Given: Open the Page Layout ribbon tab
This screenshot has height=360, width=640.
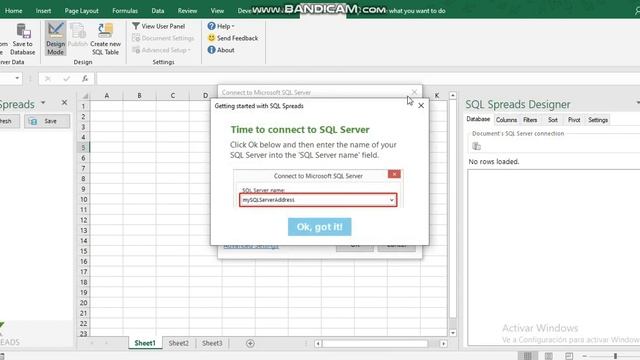Looking at the screenshot, I should click(x=82, y=11).
